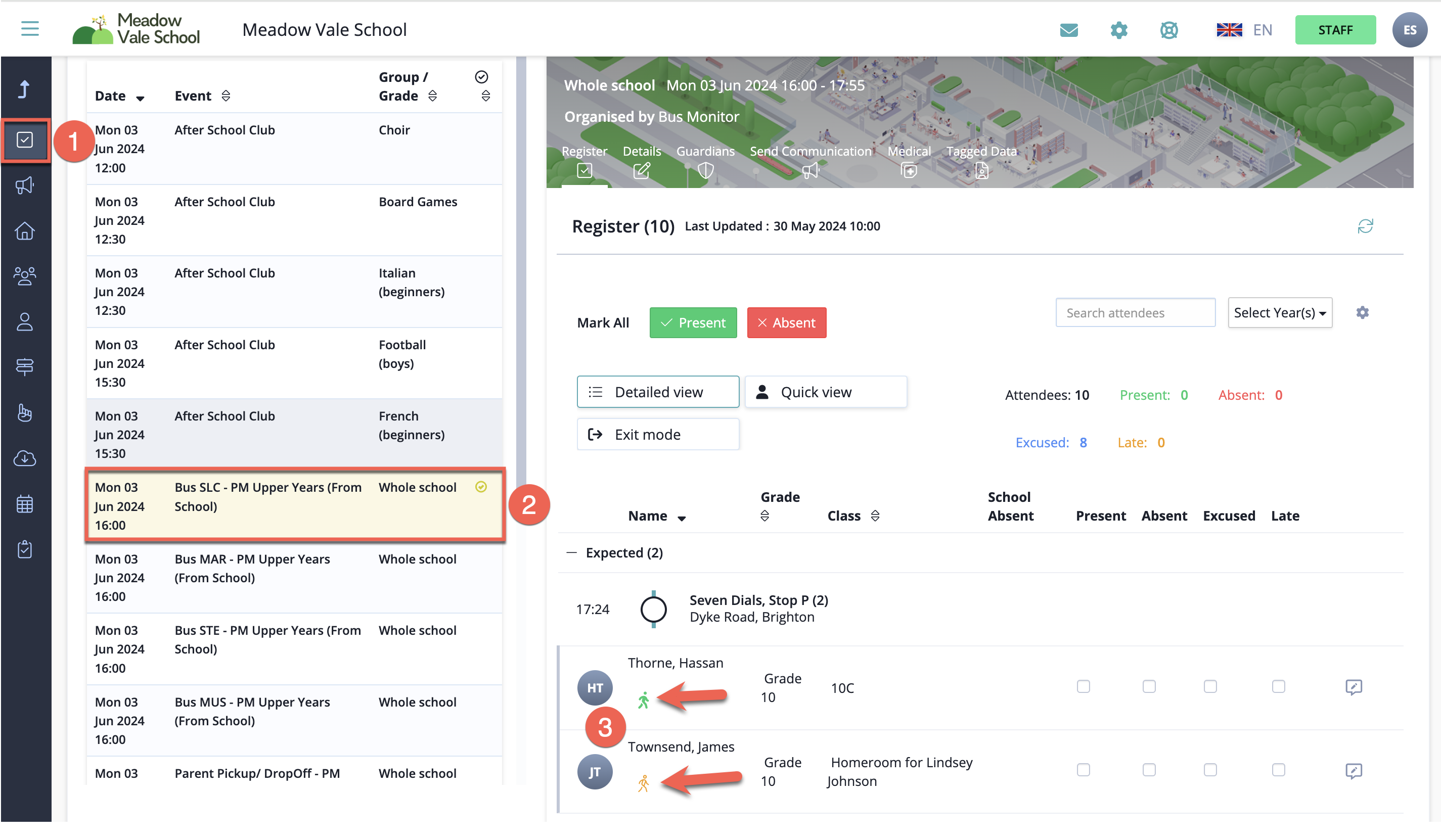This screenshot has height=840, width=1441.
Task: Open the single person sidebar icon
Action: point(25,322)
